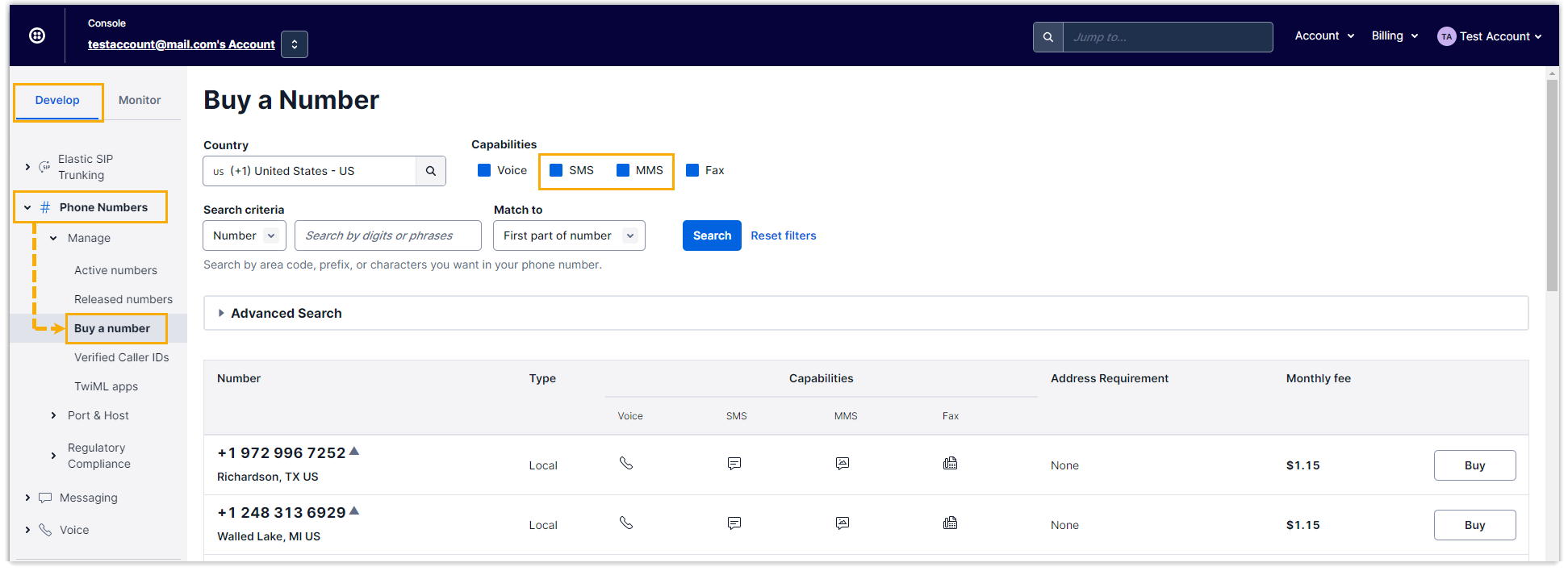Open the Number search criteria dropdown
This screenshot has height=571, width=1568.
tap(245, 235)
